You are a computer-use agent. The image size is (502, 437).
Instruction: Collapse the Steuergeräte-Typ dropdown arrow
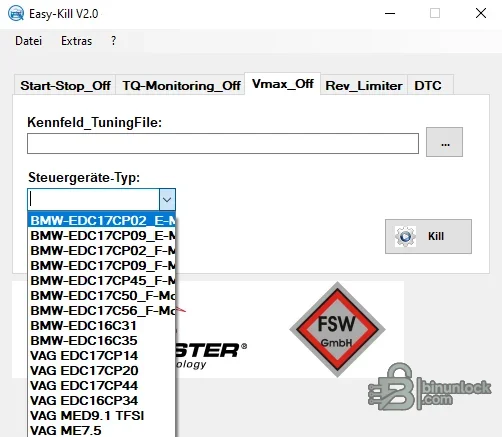coord(167,200)
